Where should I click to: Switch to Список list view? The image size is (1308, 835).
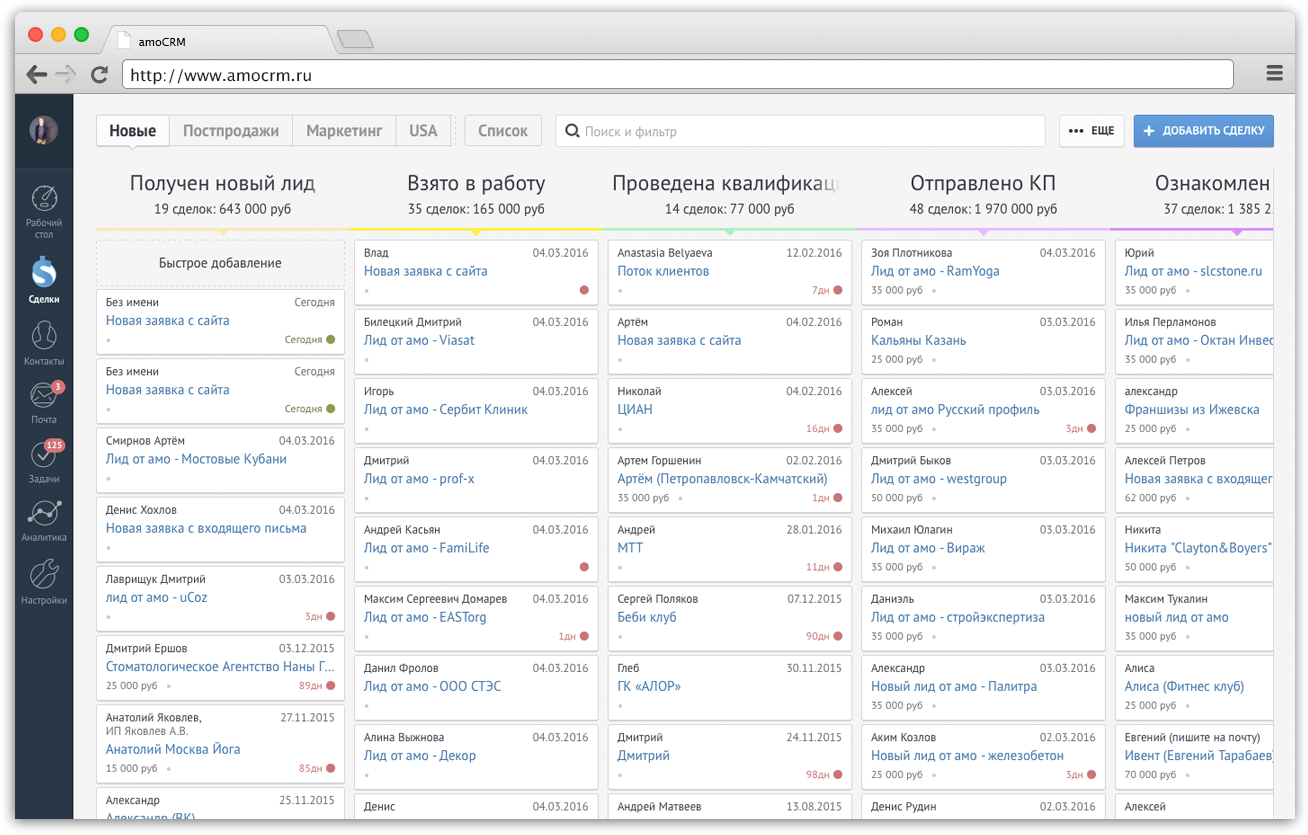point(503,131)
